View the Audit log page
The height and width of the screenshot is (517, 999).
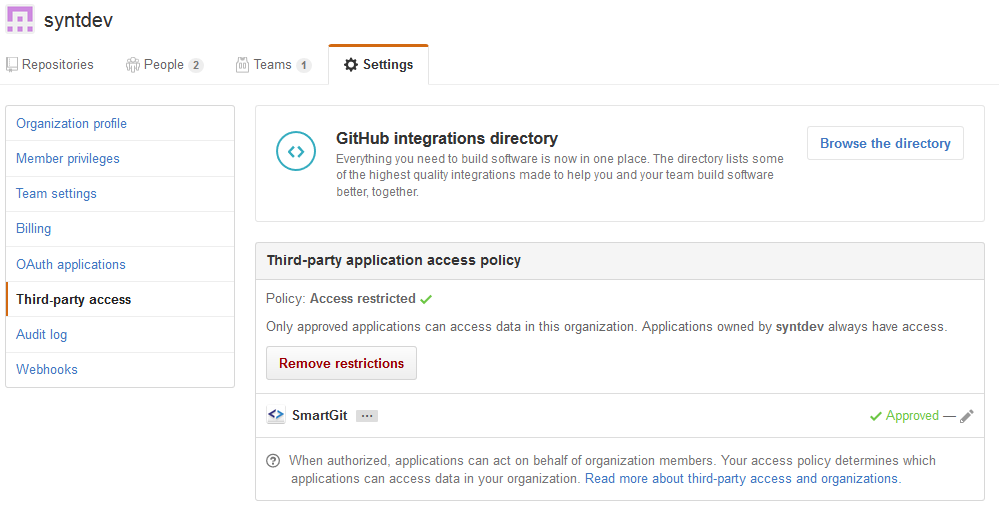(41, 335)
